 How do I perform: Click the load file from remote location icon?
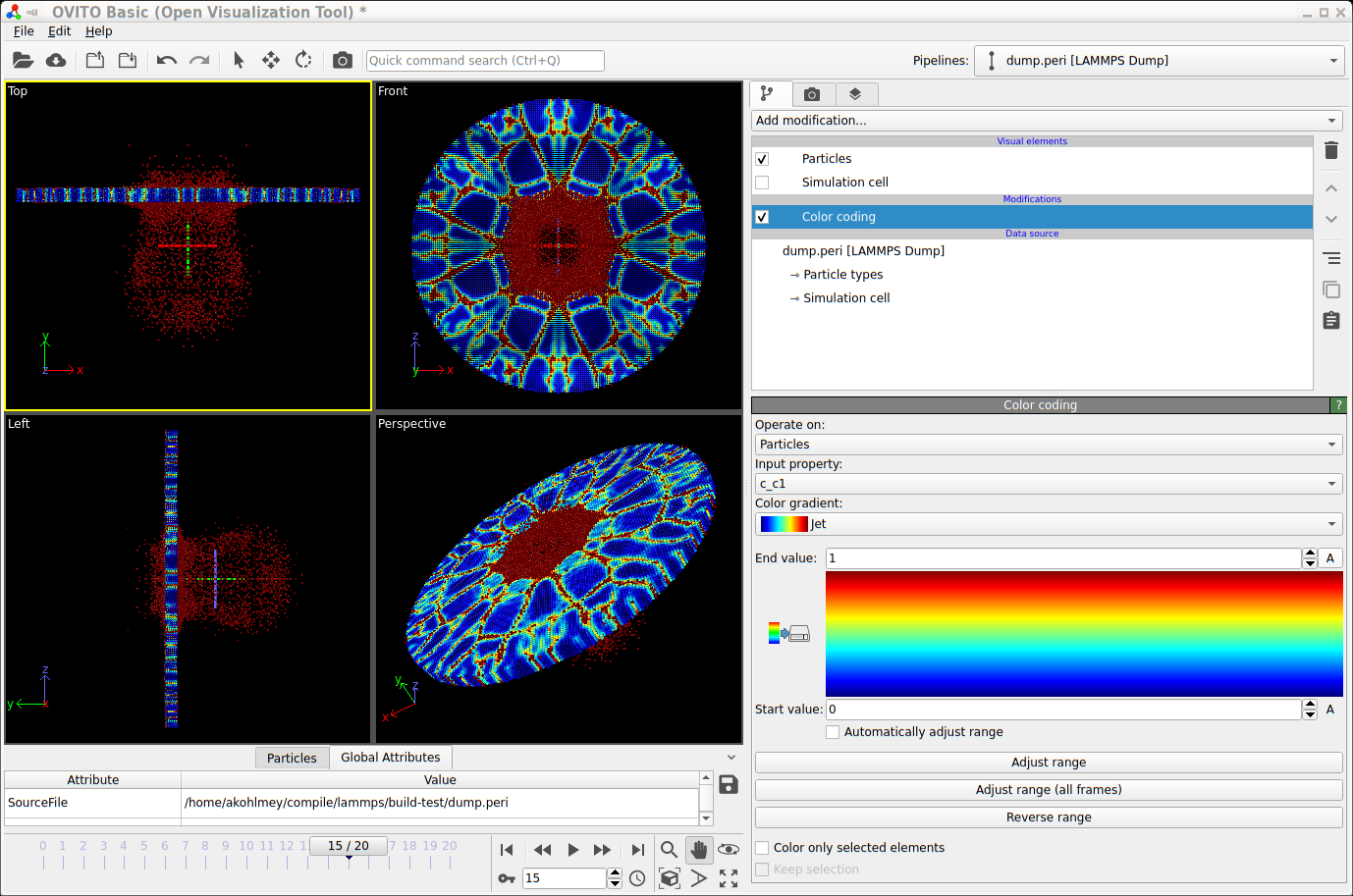(x=56, y=61)
